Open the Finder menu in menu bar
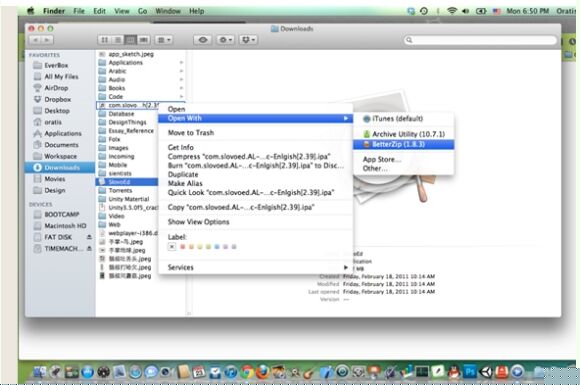 pos(54,11)
